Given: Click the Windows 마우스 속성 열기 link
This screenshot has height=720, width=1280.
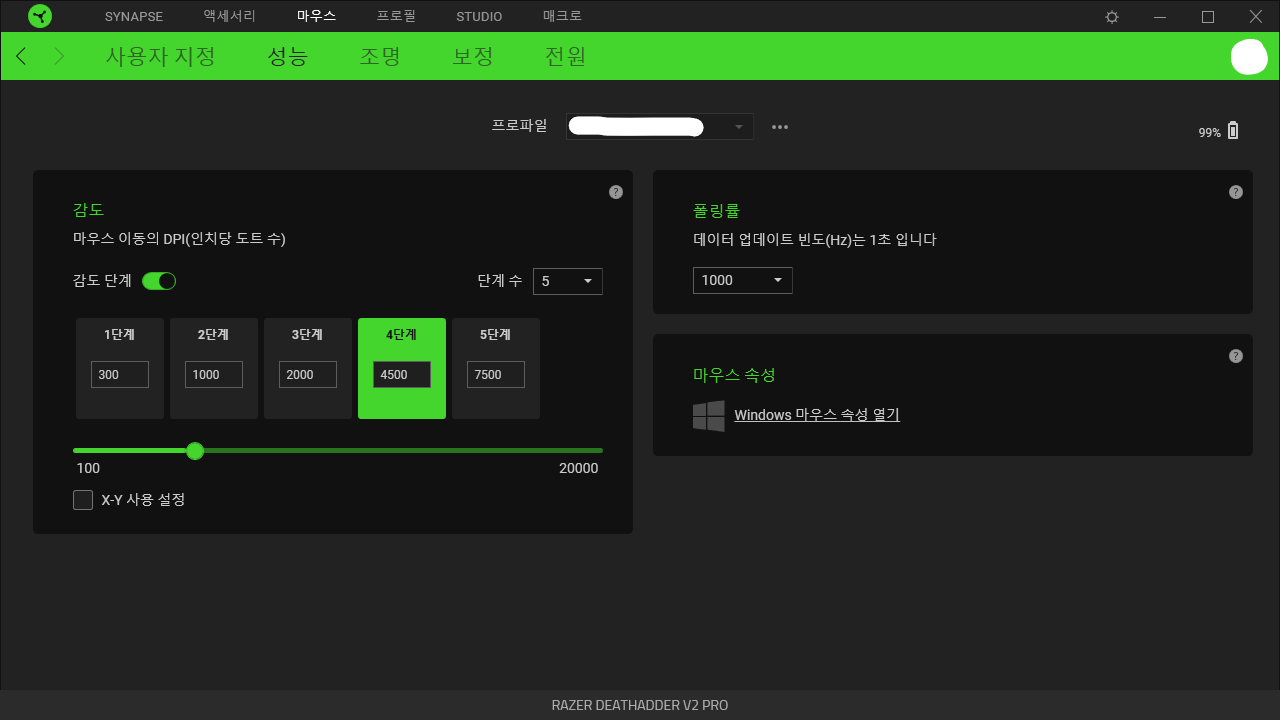Looking at the screenshot, I should [817, 415].
